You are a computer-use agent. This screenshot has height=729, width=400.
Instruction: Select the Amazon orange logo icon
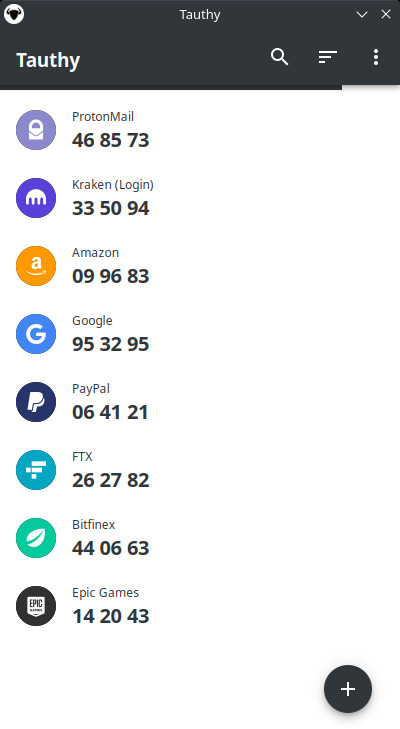[36, 266]
